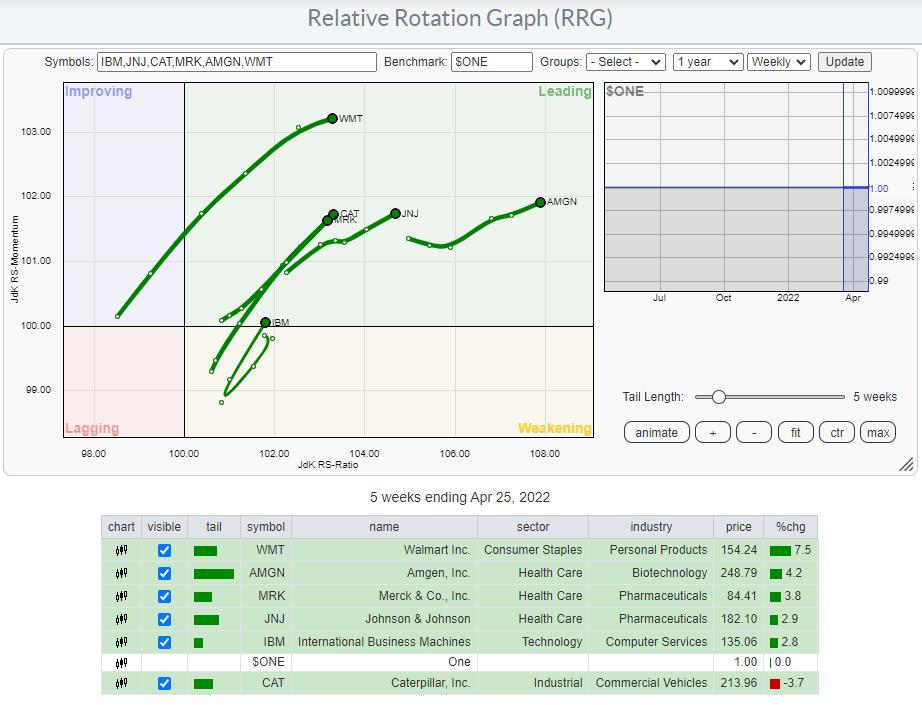This screenshot has height=705, width=922.
Task: Toggle visibility checkbox for Amgen
Action: pyautogui.click(x=165, y=573)
